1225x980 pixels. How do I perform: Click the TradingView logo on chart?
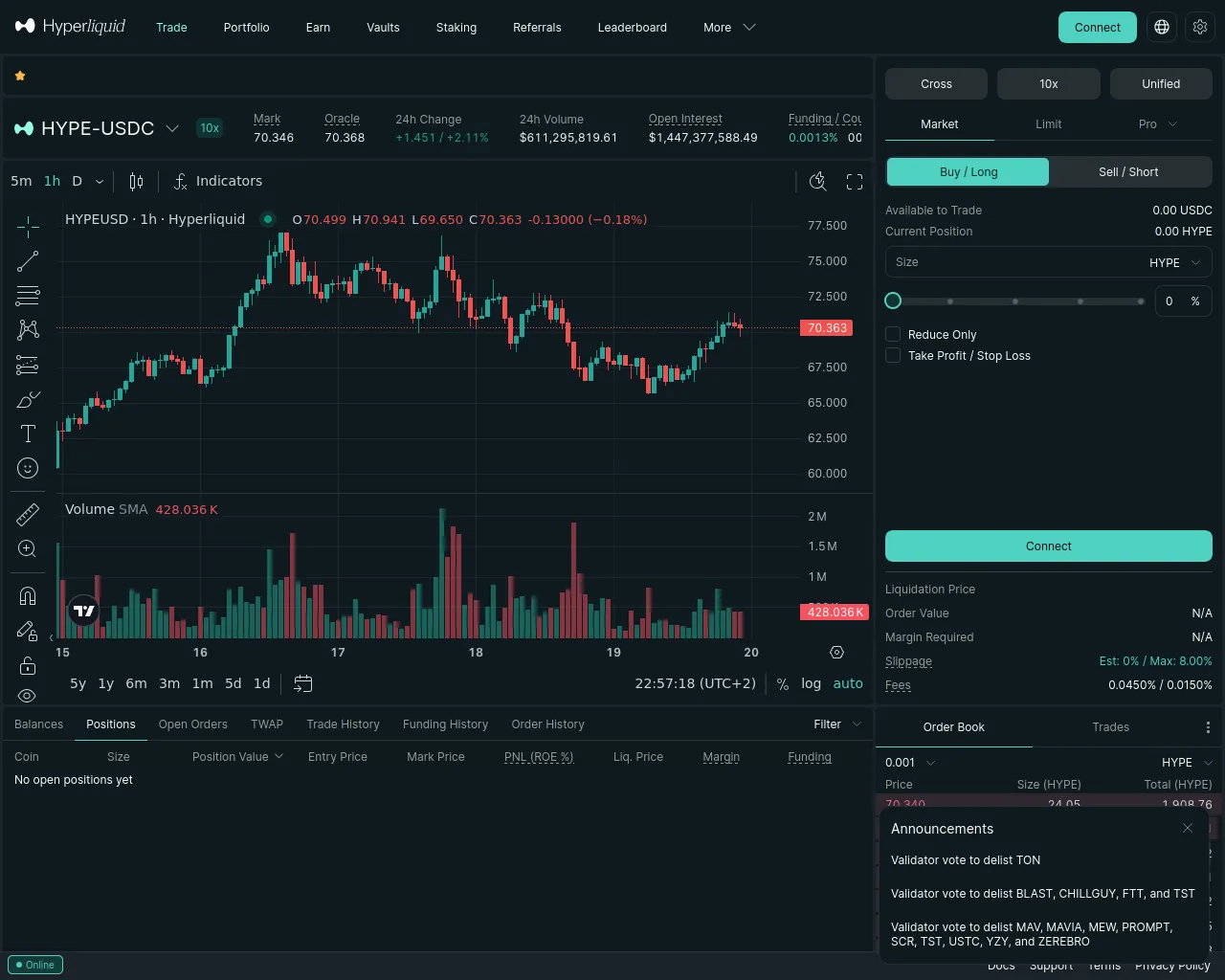pyautogui.click(x=84, y=611)
